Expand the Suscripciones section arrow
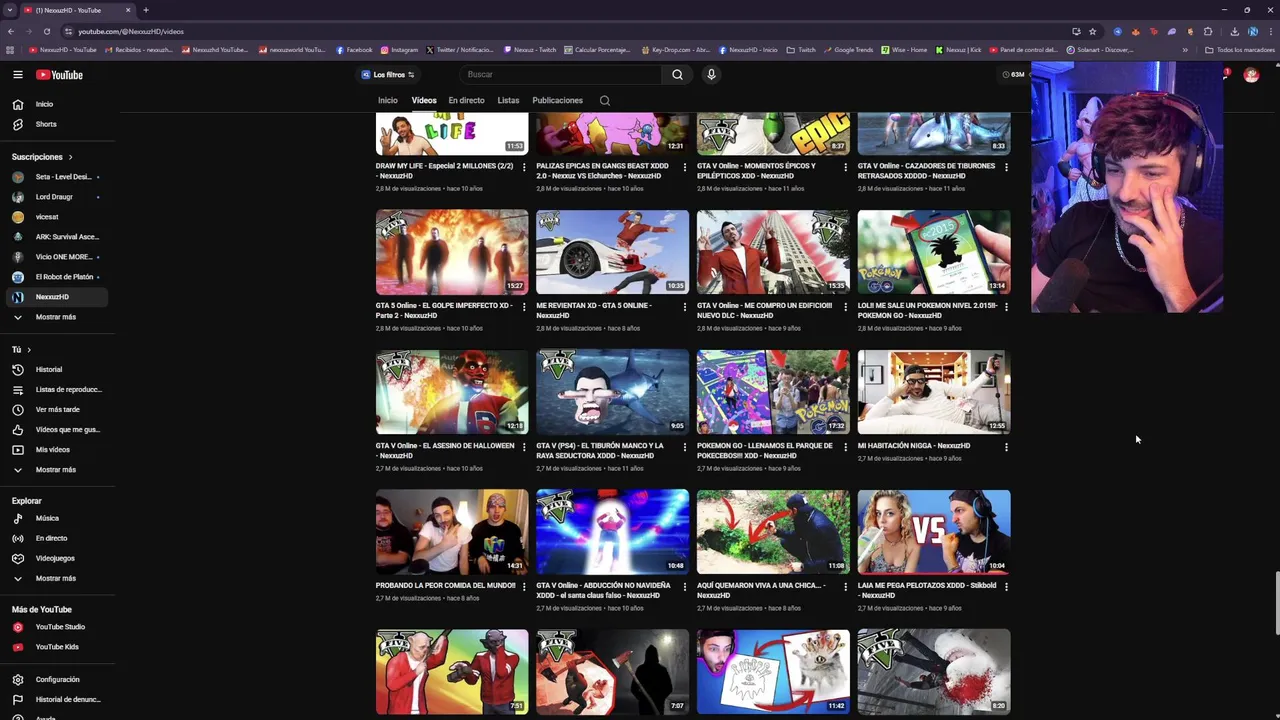This screenshot has width=1280, height=720. tap(71, 157)
